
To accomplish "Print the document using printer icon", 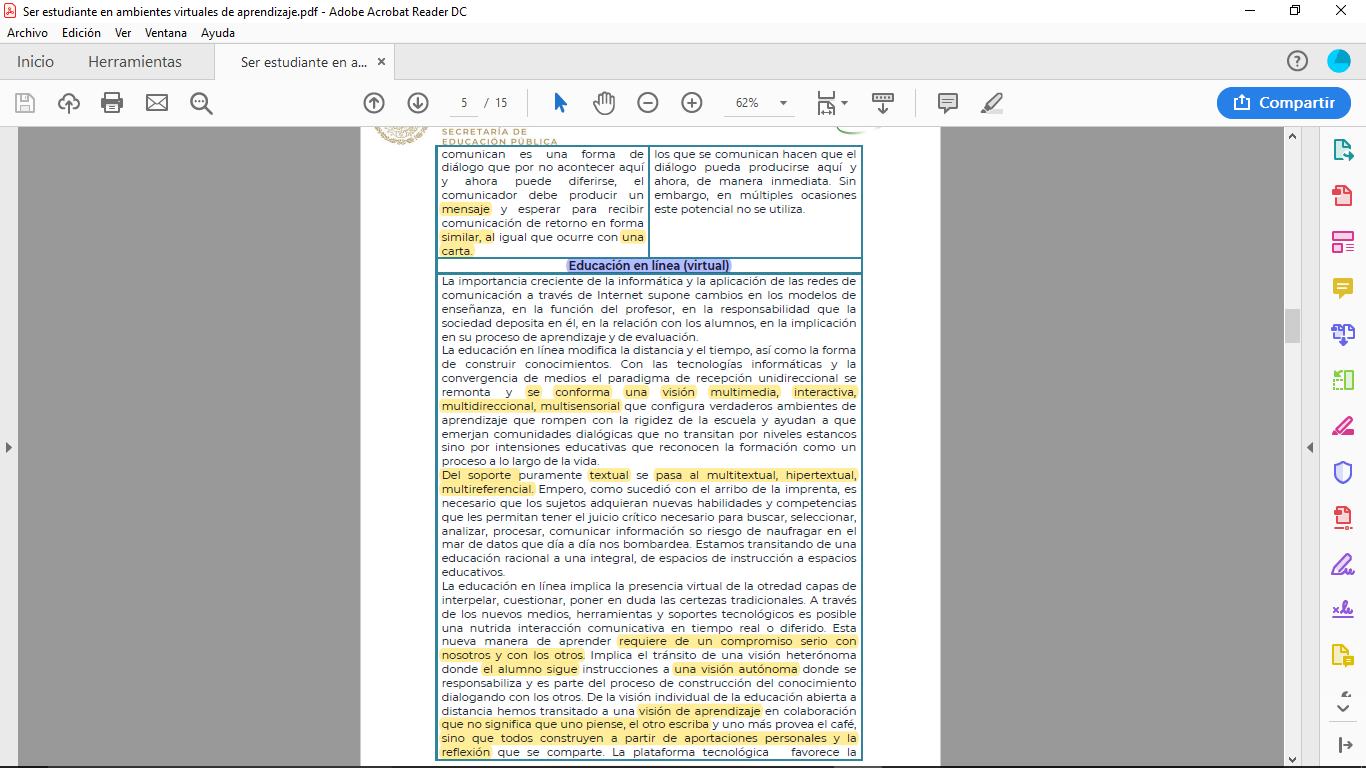I will coord(112,103).
